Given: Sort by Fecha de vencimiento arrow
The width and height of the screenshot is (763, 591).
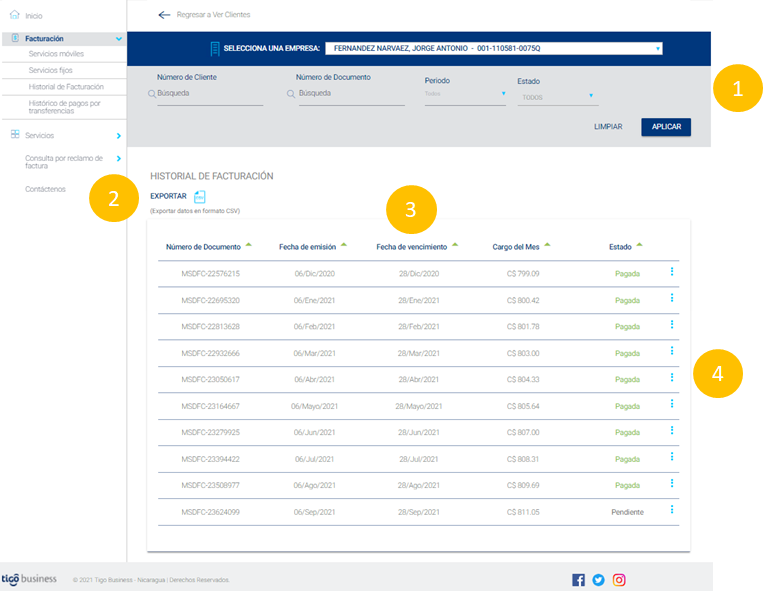Looking at the screenshot, I should tap(455, 245).
